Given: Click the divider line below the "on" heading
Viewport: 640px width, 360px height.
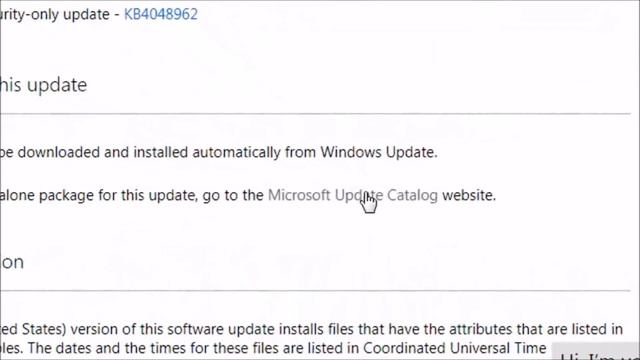Looking at the screenshot, I should click(x=315, y=291).
